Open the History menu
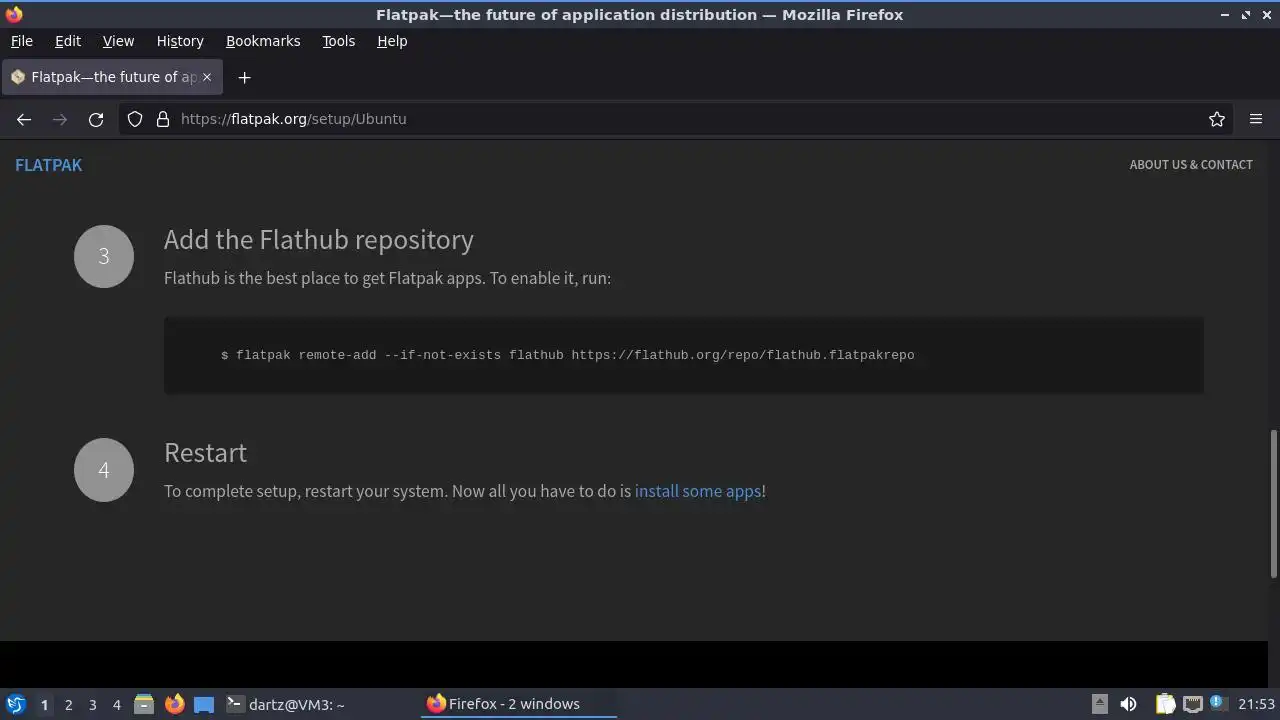The width and height of the screenshot is (1280, 720). point(180,41)
